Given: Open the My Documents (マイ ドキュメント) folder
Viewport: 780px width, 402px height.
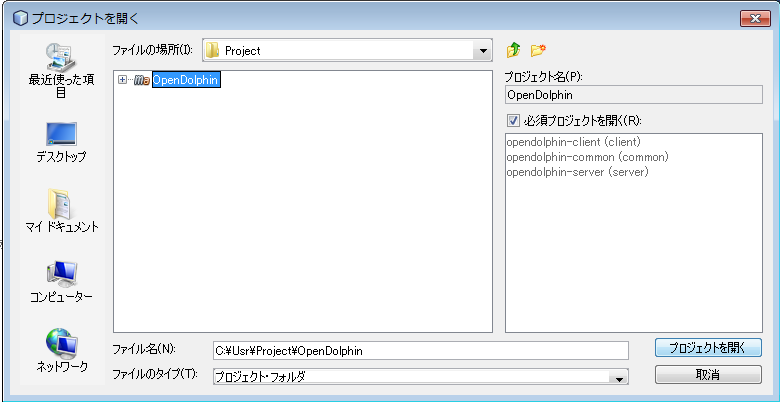Looking at the screenshot, I should pos(61,211).
